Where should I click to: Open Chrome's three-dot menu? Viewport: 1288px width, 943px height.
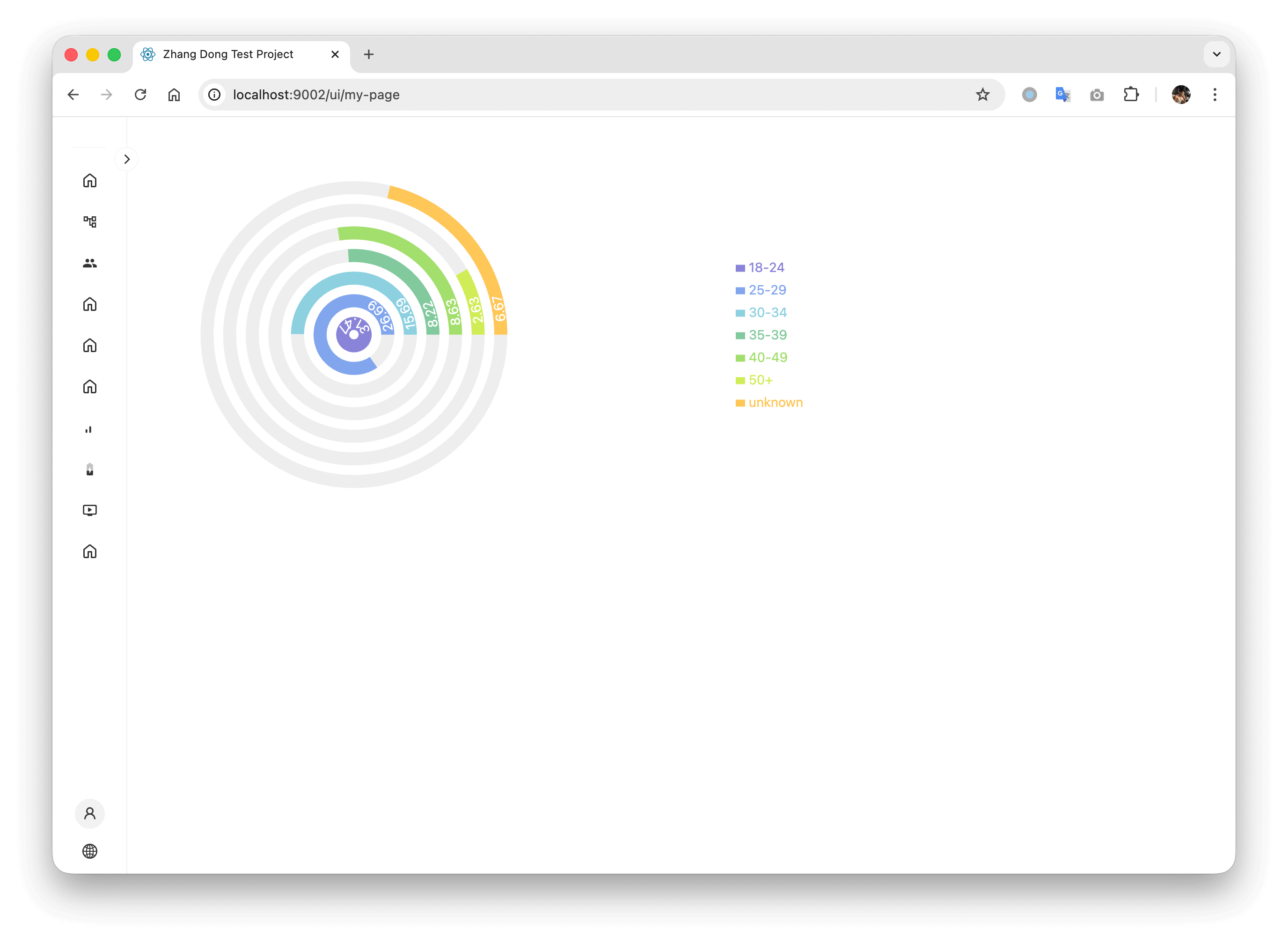[x=1215, y=95]
